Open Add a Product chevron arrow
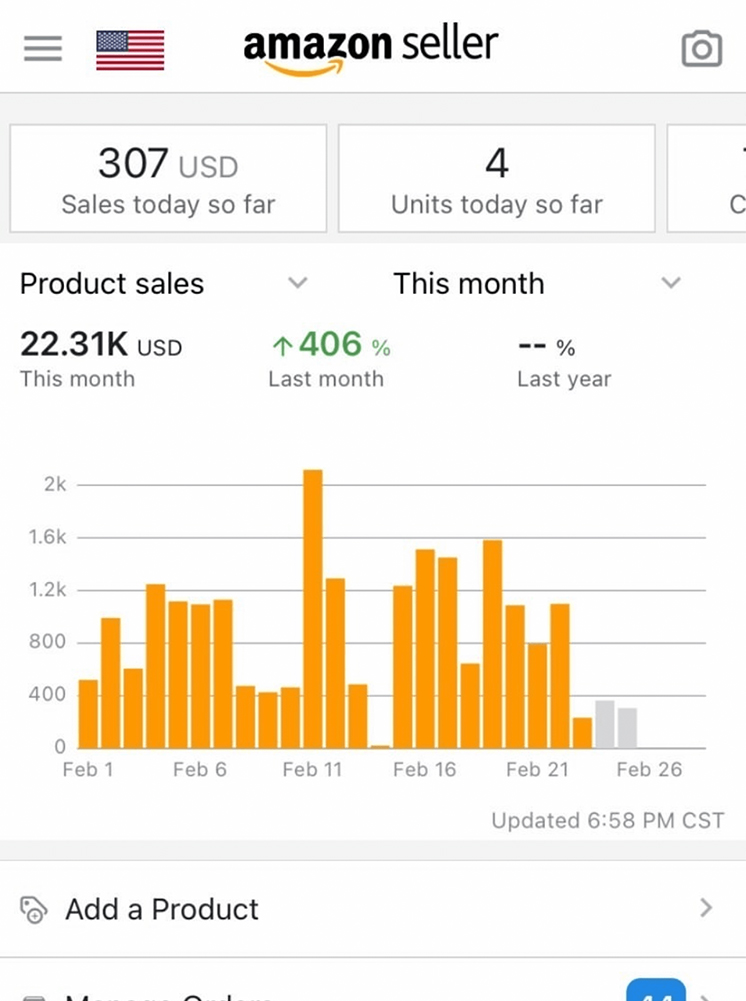This screenshot has height=1001, width=746. coord(706,908)
